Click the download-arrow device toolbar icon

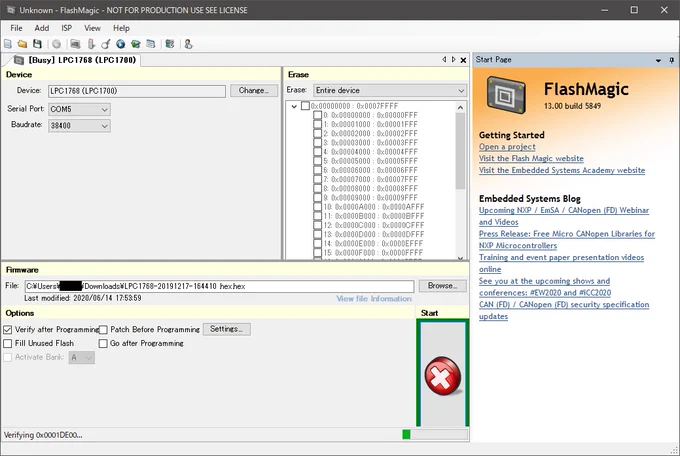point(91,44)
